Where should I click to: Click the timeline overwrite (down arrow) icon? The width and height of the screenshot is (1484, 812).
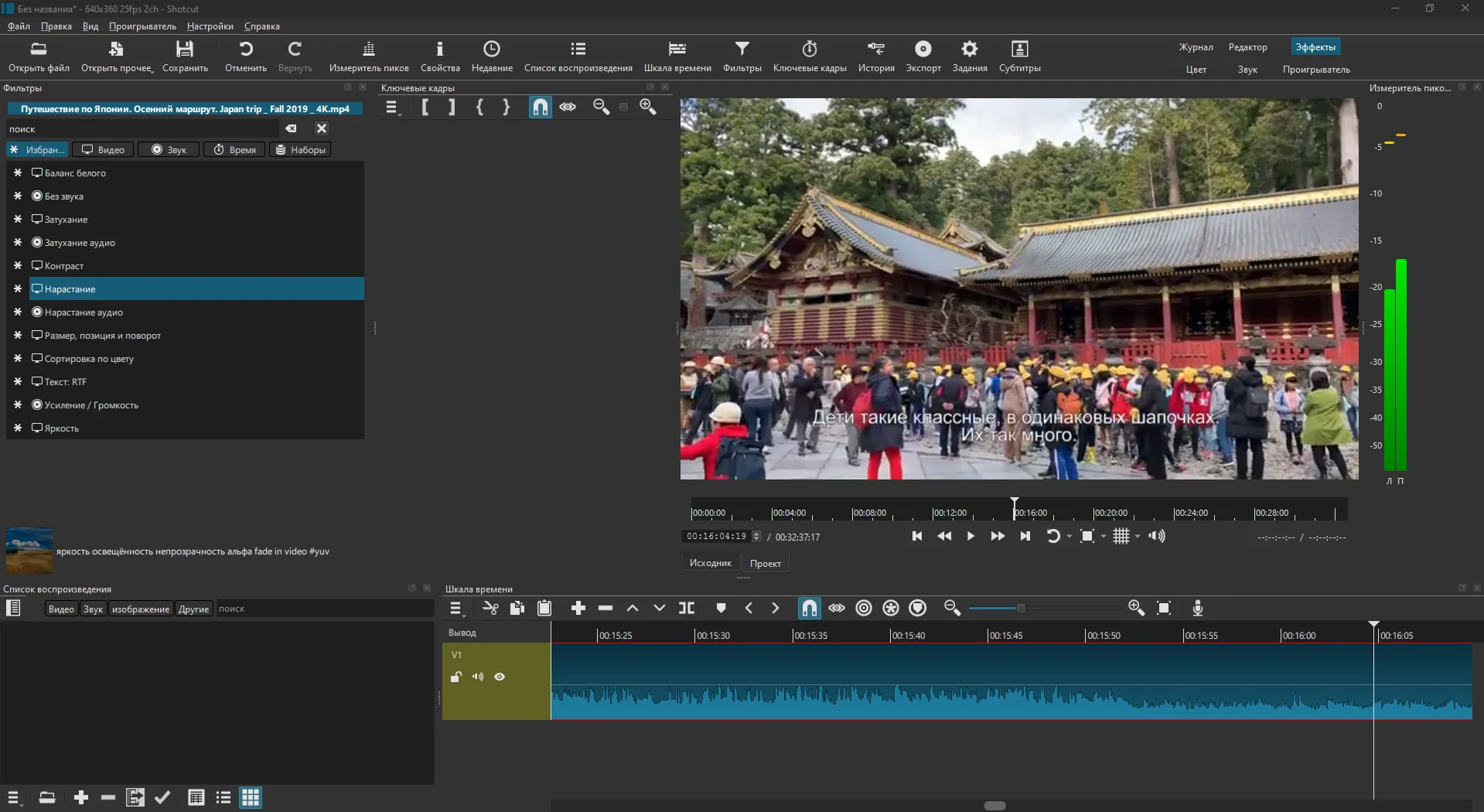tap(660, 609)
